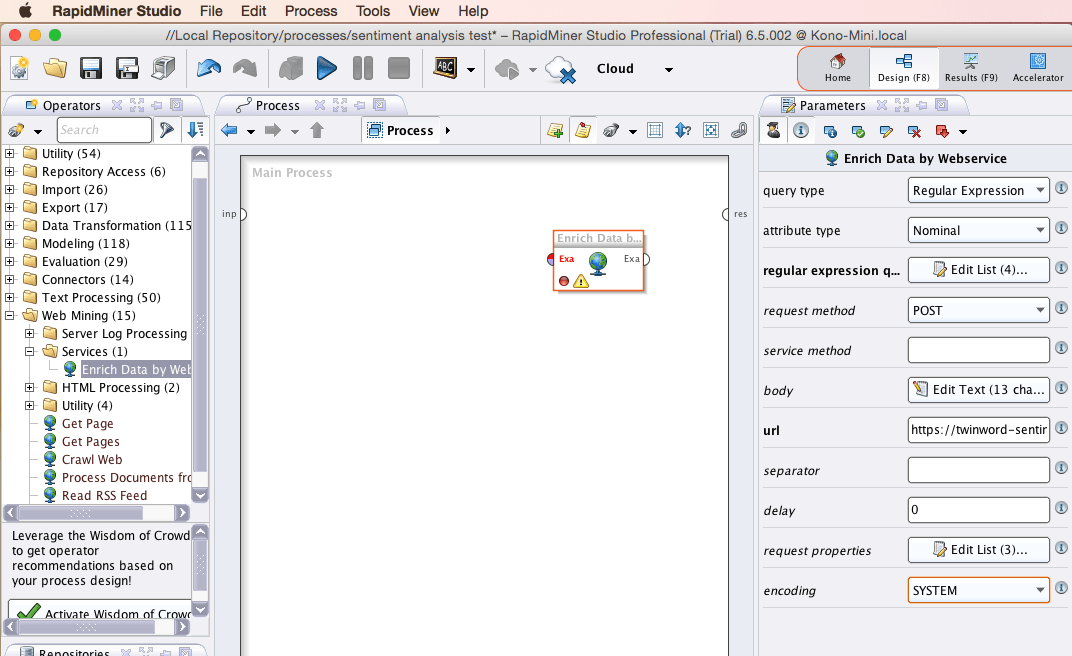
Task: Pause the running process
Action: (363, 68)
